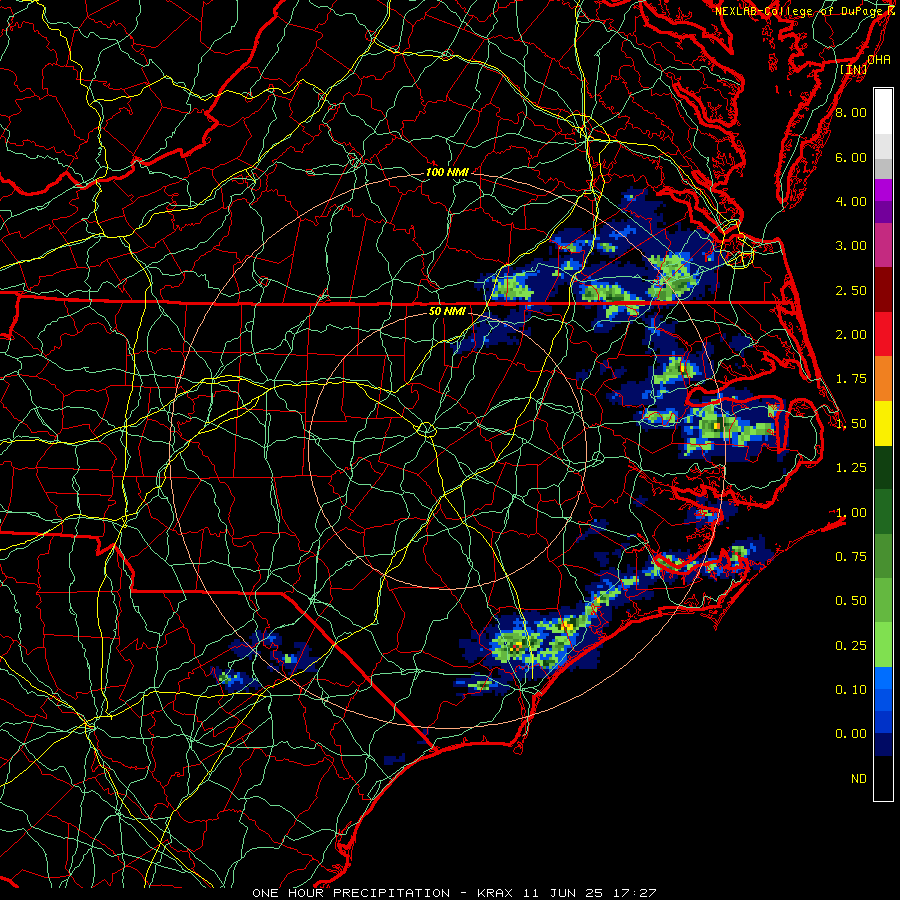900x900 pixels.
Task: Click the lightest green legend swatch beside 0.25
Action: [883, 645]
